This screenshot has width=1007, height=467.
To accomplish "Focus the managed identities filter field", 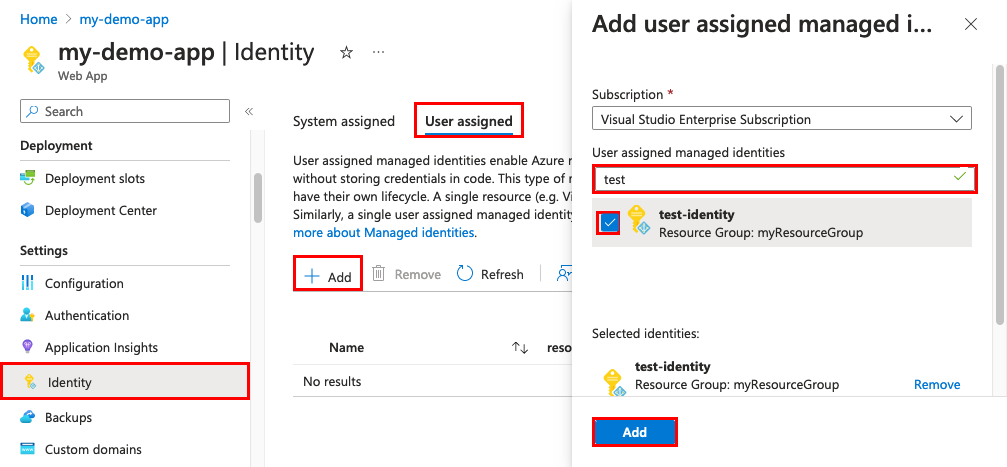I will 770,179.
